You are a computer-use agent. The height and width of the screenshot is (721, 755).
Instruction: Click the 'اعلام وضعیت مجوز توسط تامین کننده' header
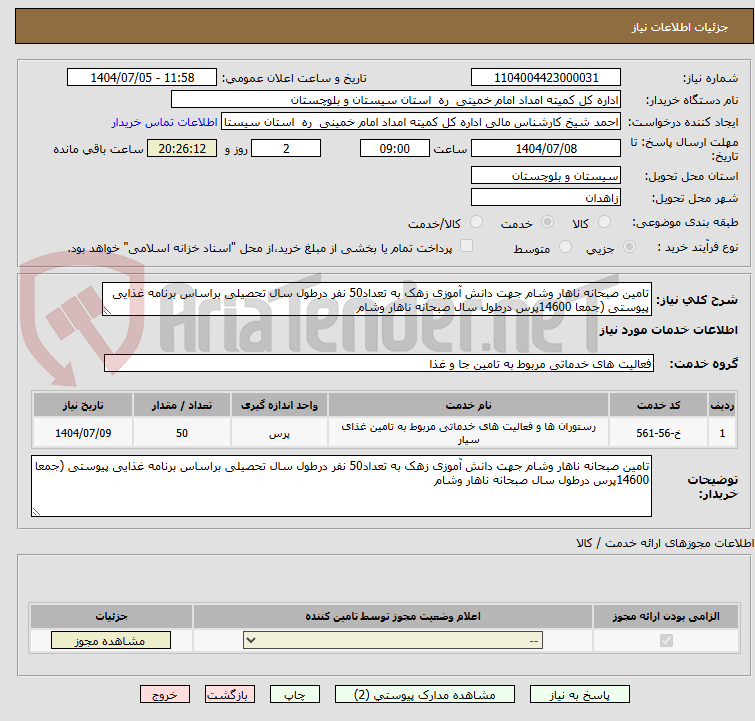point(393,616)
